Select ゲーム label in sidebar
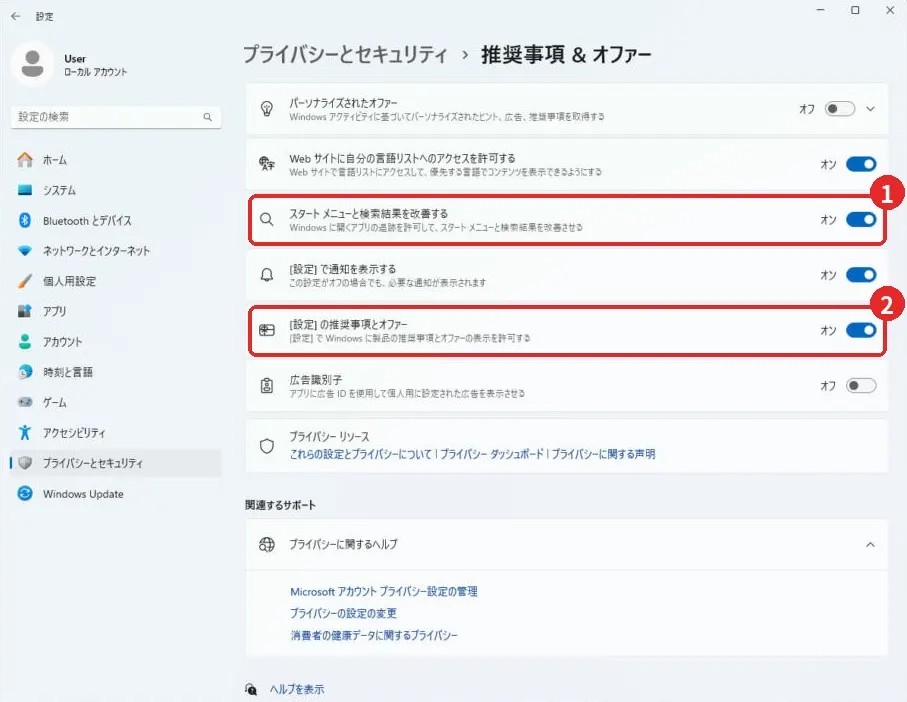Image resolution: width=907 pixels, height=702 pixels. click(54, 402)
